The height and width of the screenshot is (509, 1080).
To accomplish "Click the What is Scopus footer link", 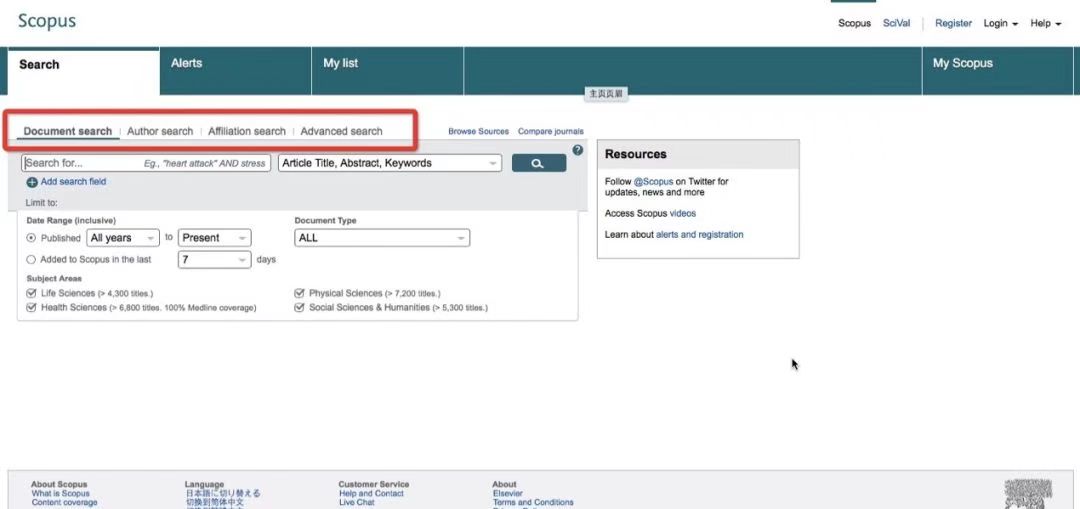I will click(61, 494).
